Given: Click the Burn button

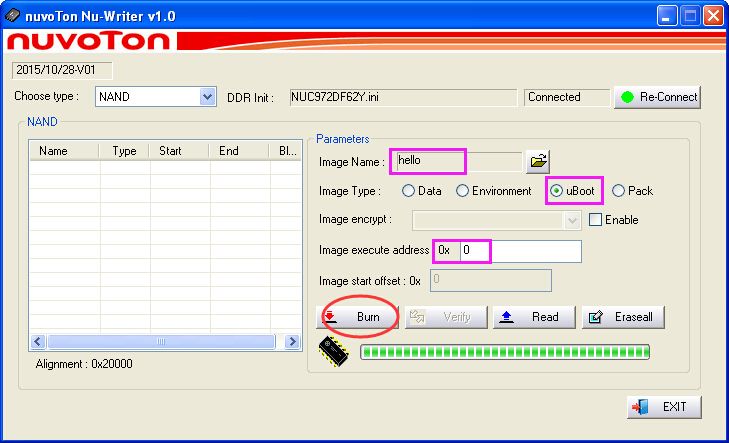Looking at the screenshot, I should coord(357,317).
